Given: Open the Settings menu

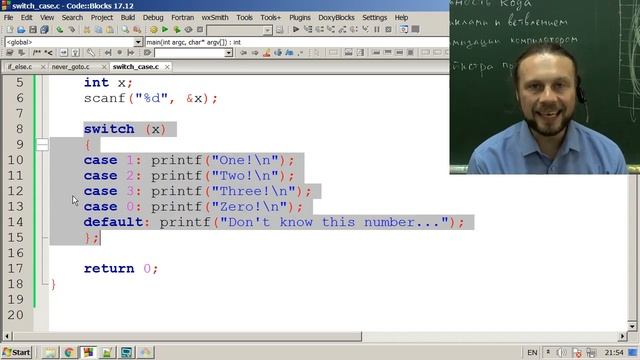Looking at the screenshot, I should point(374,18).
